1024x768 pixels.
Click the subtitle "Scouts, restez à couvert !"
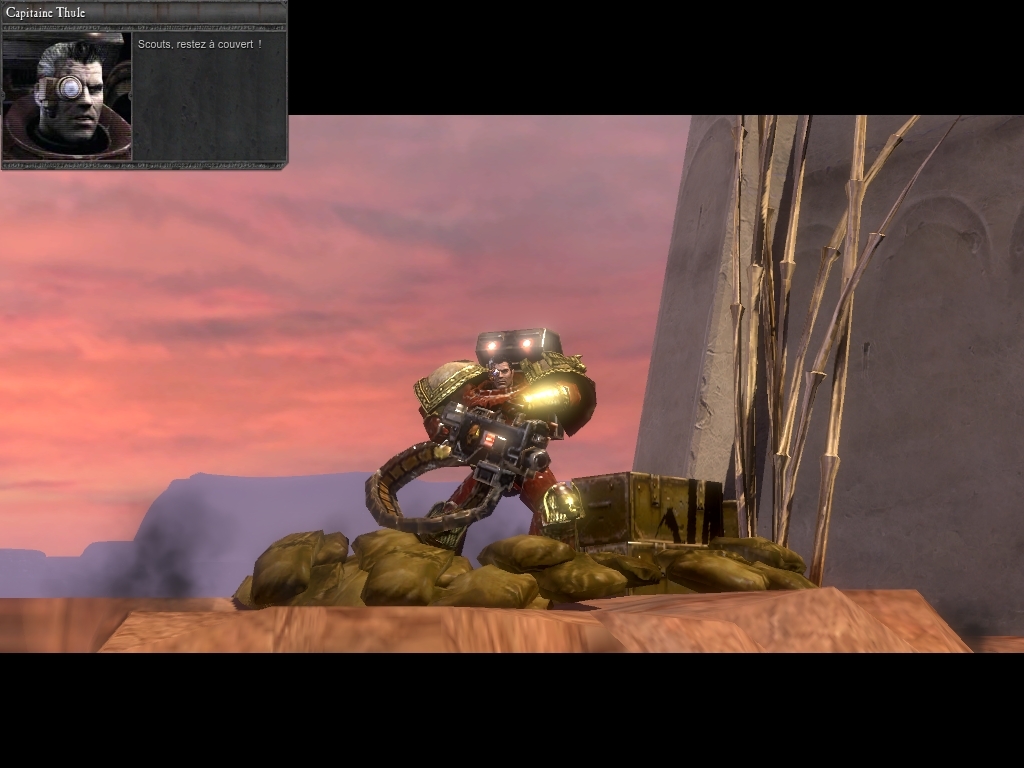(200, 45)
